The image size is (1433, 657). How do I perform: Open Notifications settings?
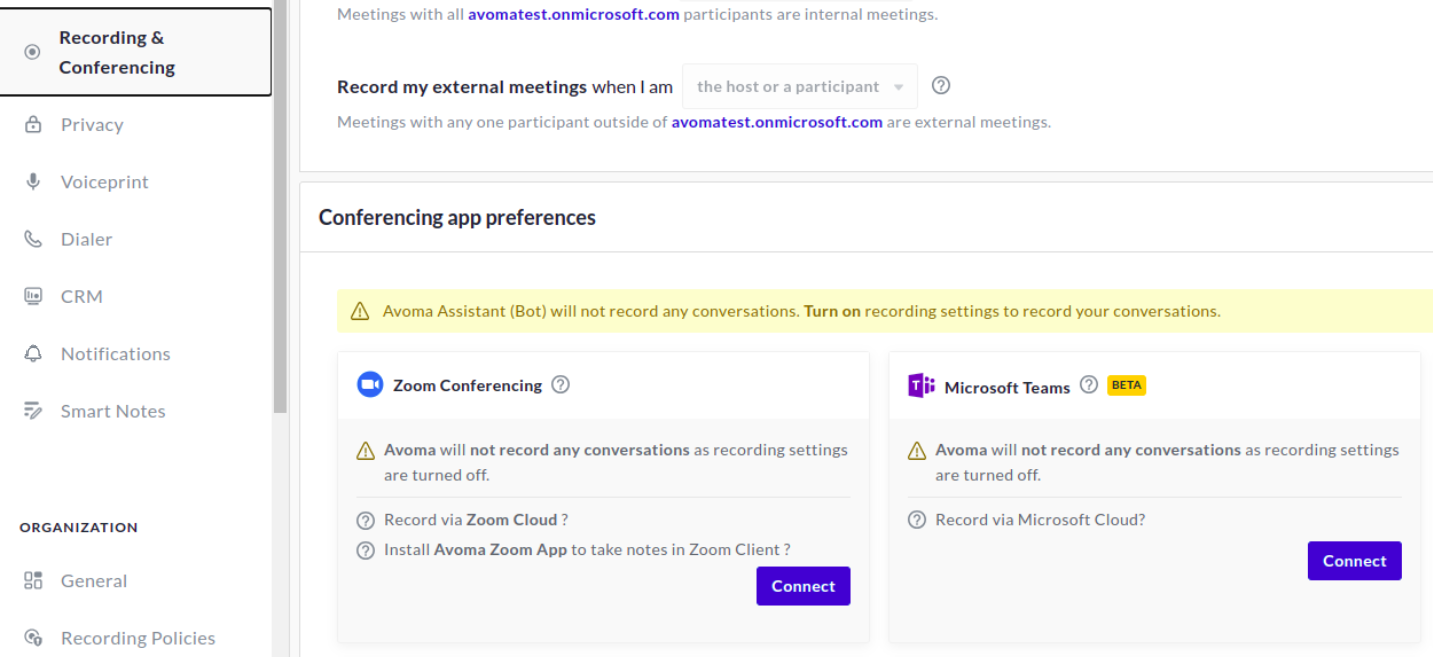115,354
